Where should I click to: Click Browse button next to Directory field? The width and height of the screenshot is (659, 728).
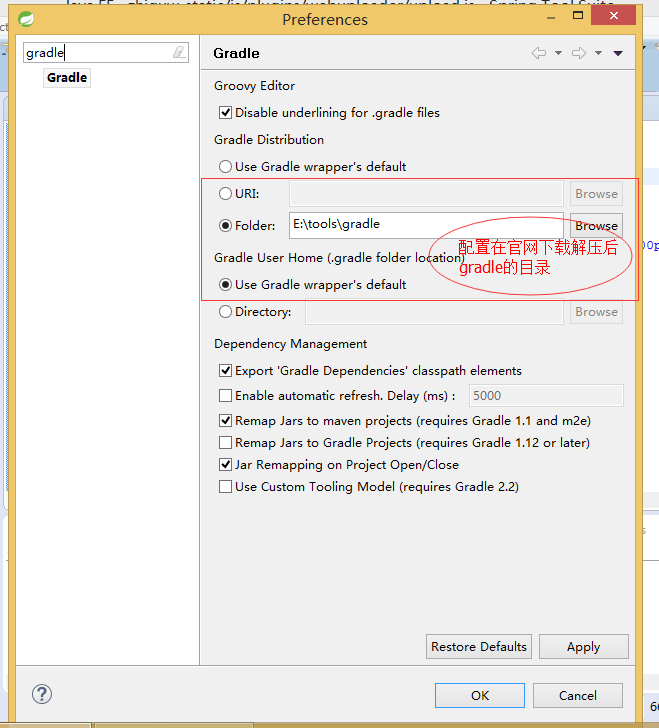[596, 312]
